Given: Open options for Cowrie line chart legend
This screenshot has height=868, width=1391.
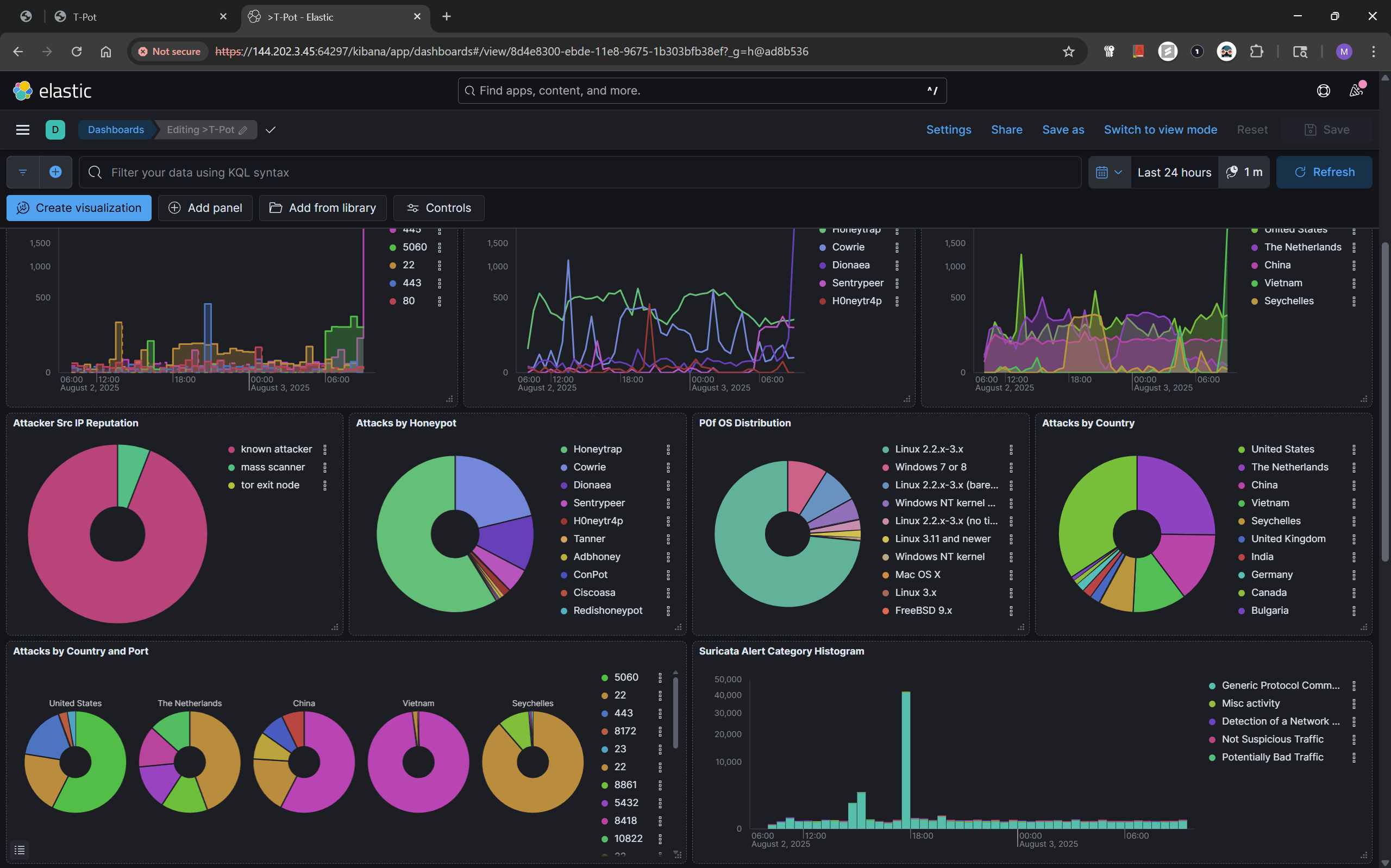Looking at the screenshot, I should pyautogui.click(x=897, y=248).
